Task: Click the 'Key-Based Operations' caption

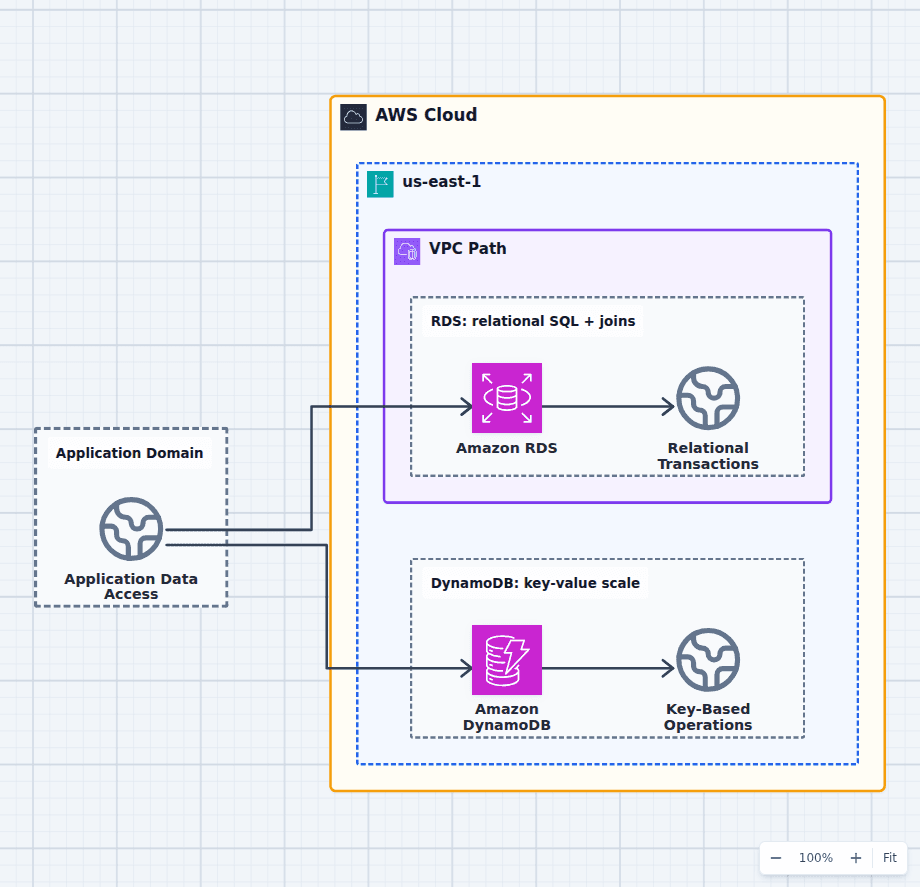Action: tap(708, 717)
